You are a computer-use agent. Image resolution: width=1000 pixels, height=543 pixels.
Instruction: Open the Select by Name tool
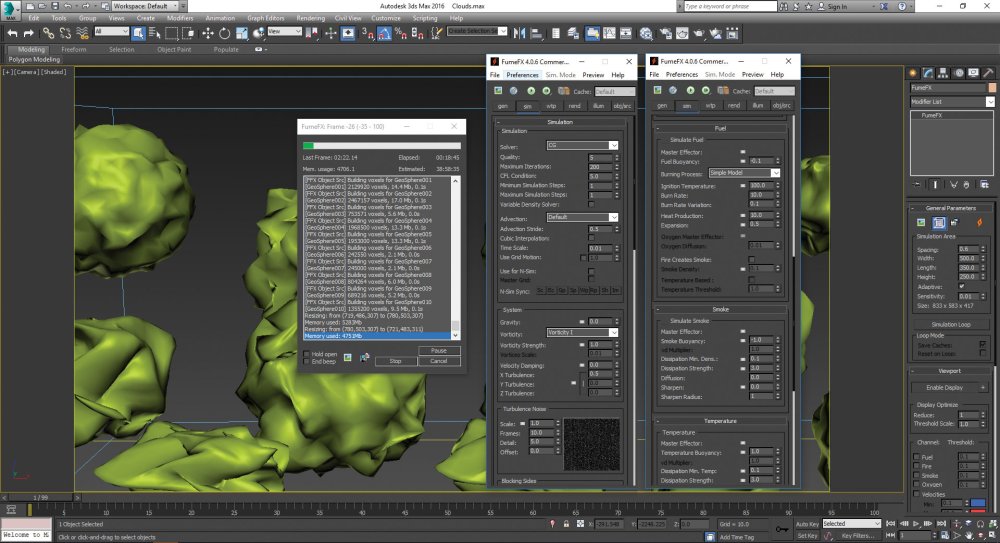pos(154,33)
